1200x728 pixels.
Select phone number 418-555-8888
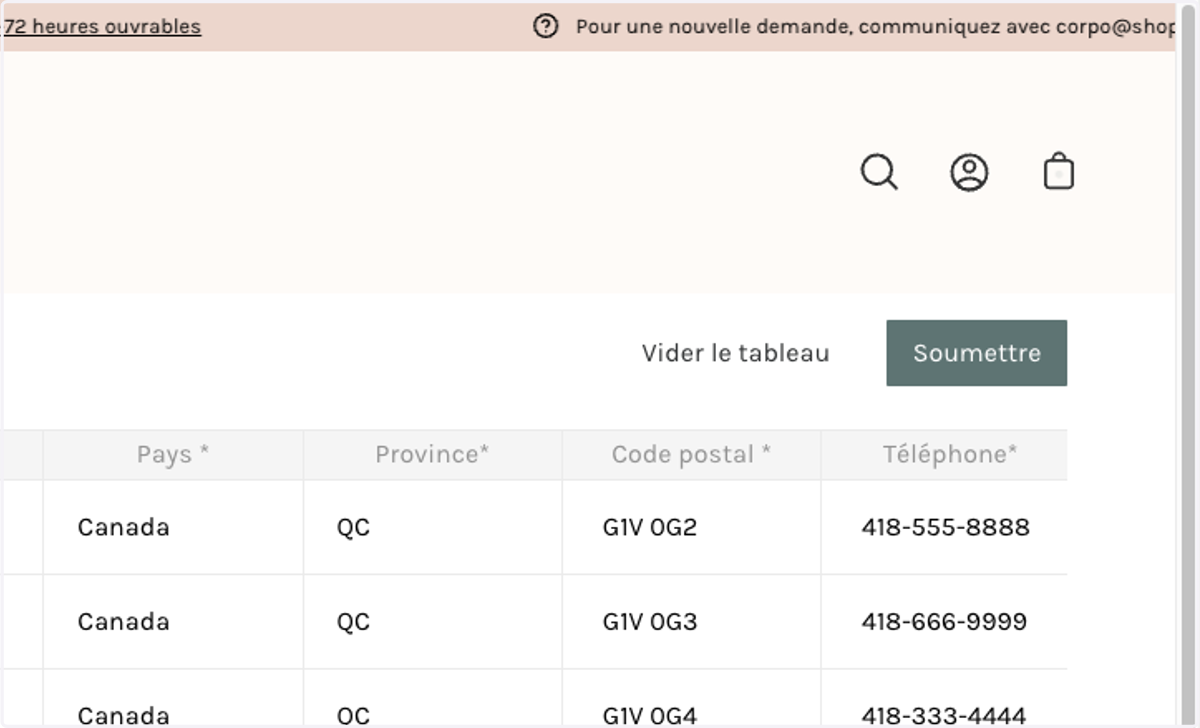944,527
